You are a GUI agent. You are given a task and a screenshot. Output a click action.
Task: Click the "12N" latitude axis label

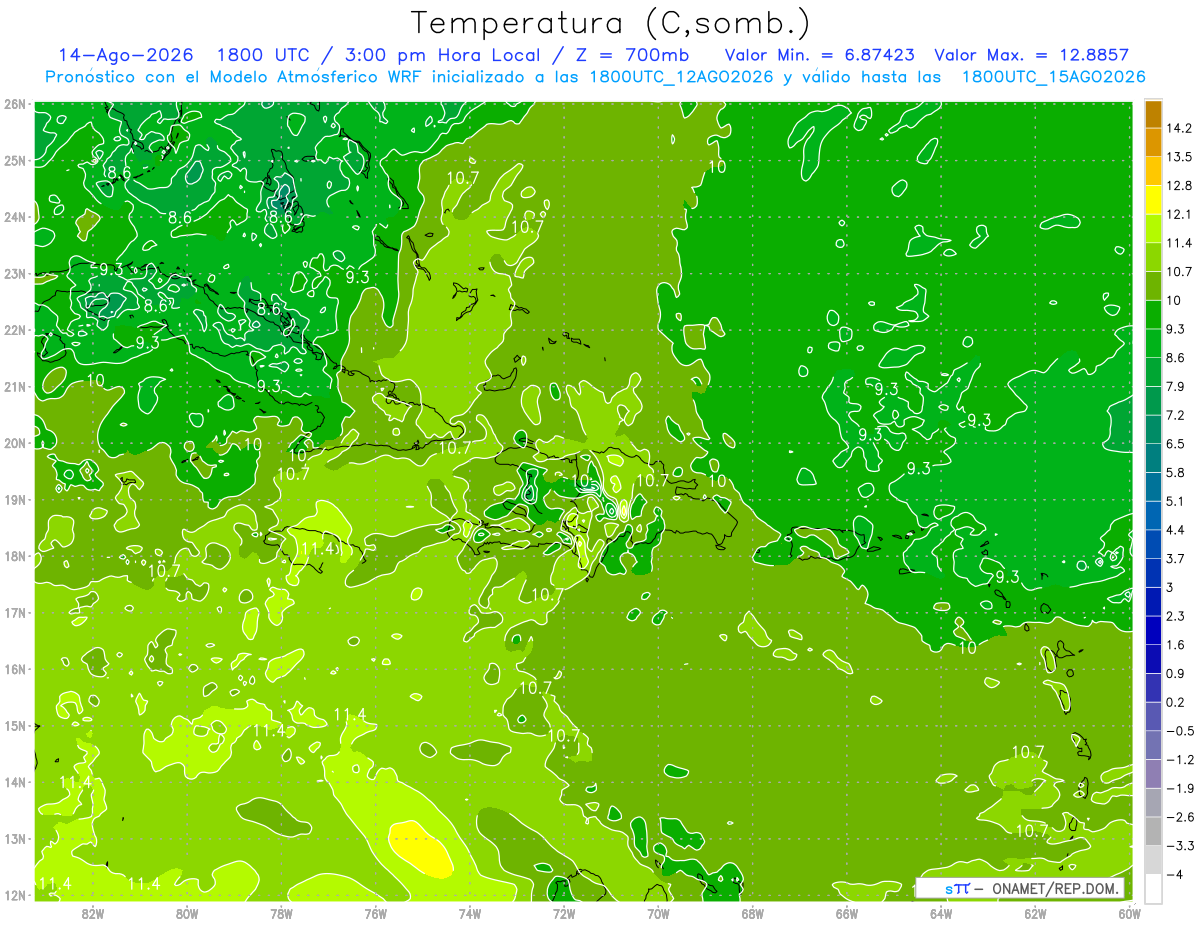pos(15,896)
